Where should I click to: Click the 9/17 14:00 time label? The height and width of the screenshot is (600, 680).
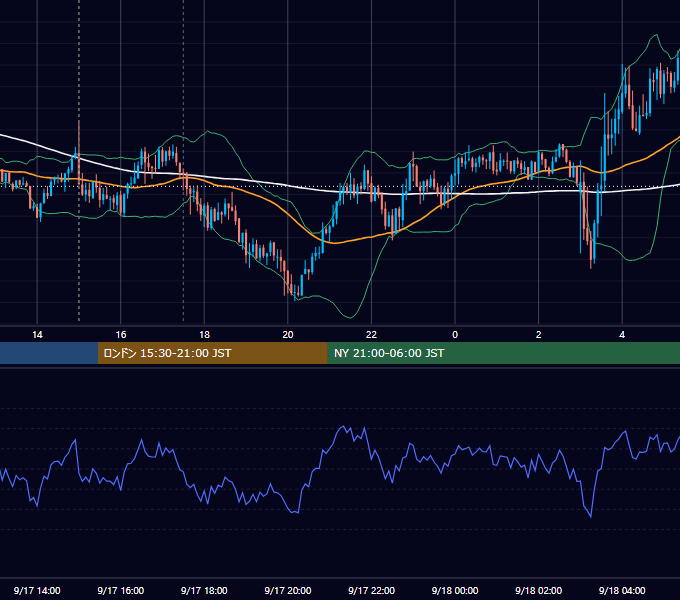(x=37, y=590)
